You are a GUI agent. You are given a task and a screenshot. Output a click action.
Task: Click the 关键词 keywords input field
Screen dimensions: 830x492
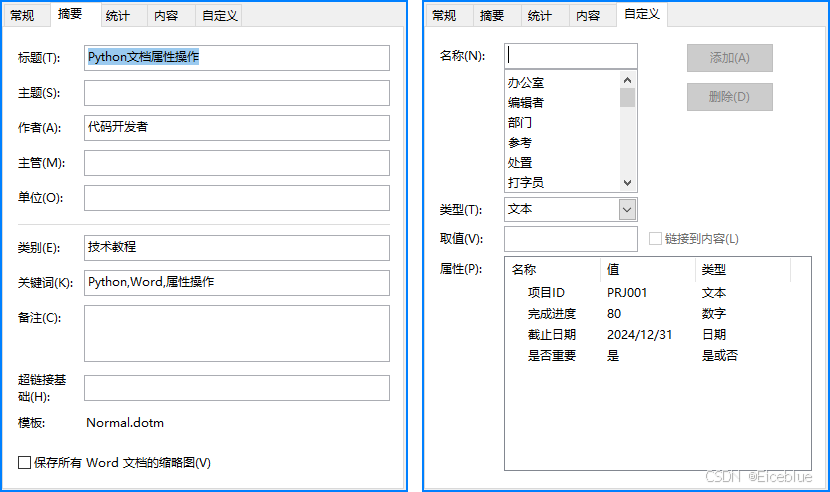tap(237, 282)
